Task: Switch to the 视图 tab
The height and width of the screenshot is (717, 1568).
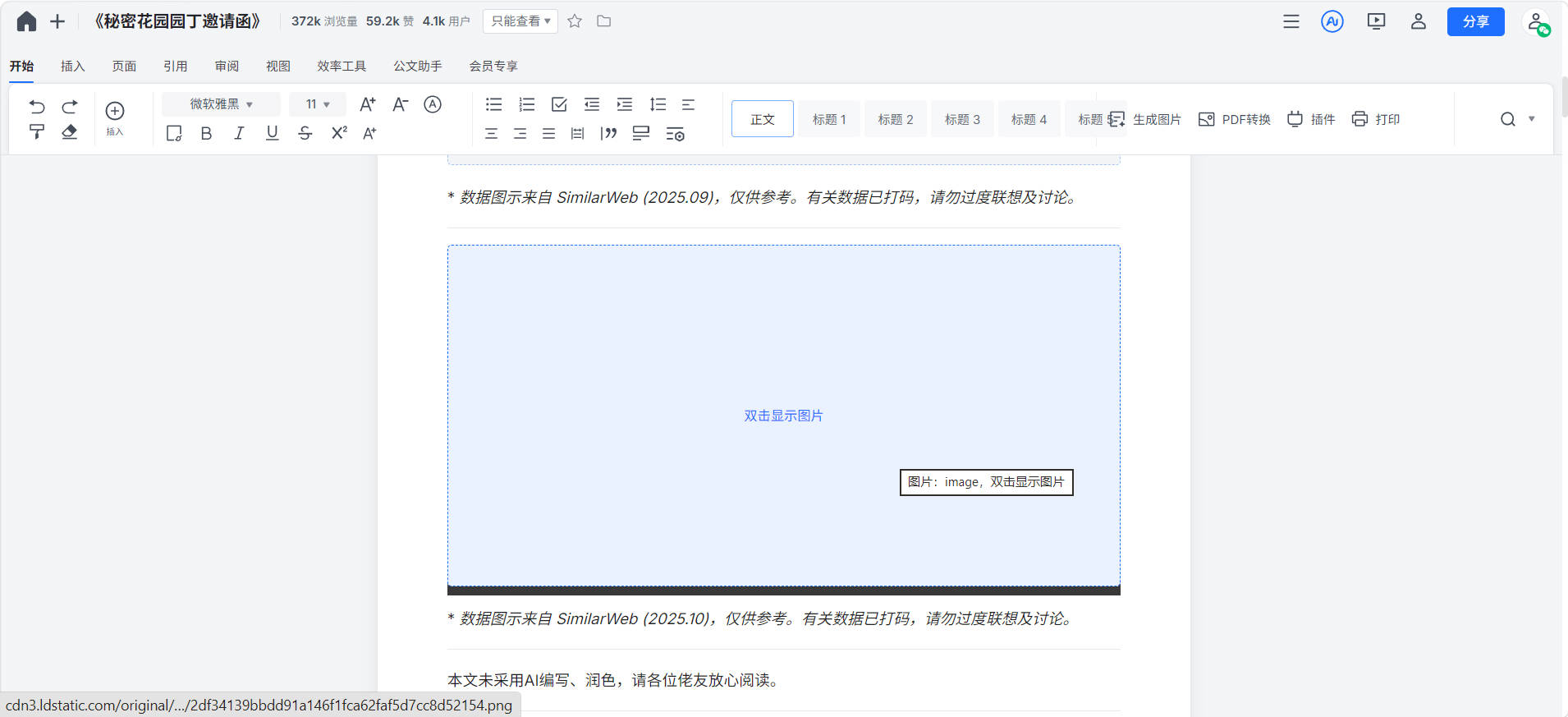Action: [x=278, y=66]
